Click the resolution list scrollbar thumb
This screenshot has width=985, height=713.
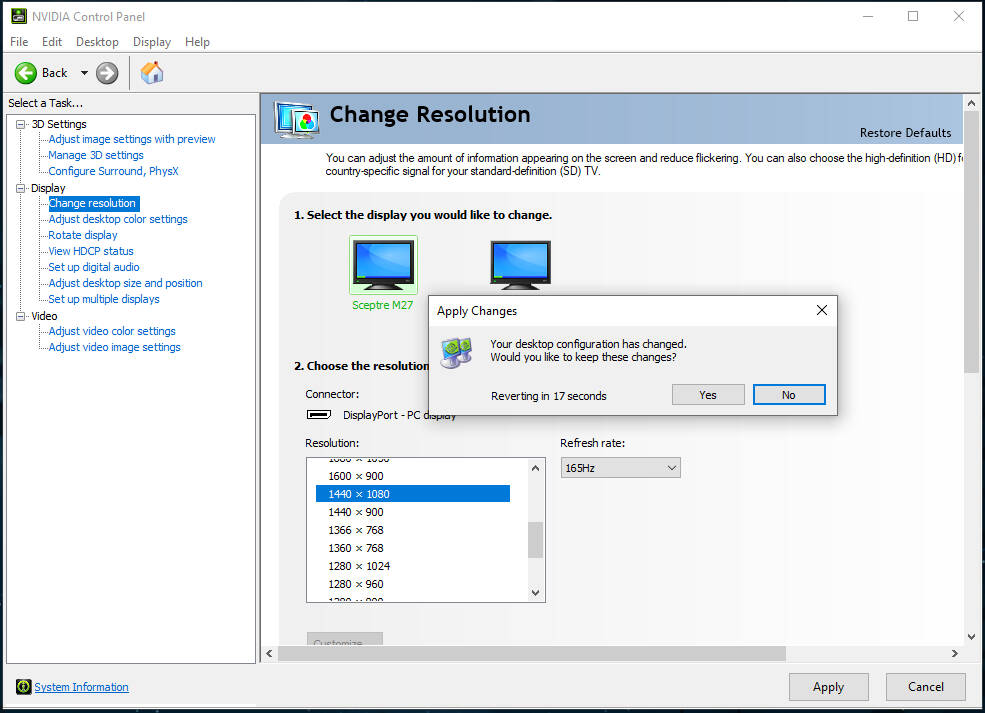pyautogui.click(x=535, y=540)
